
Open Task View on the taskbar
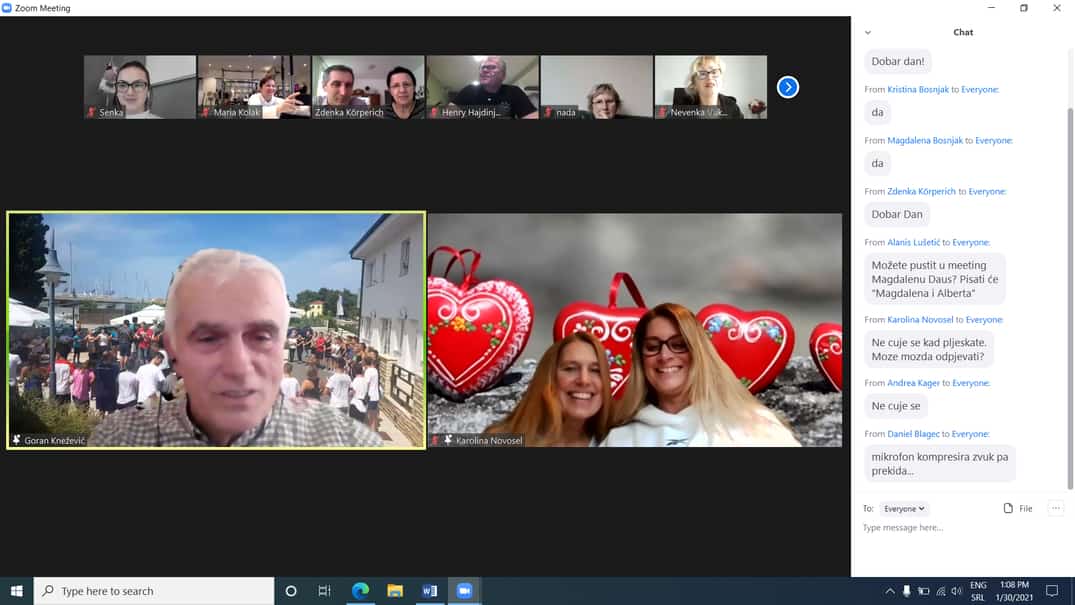click(324, 591)
